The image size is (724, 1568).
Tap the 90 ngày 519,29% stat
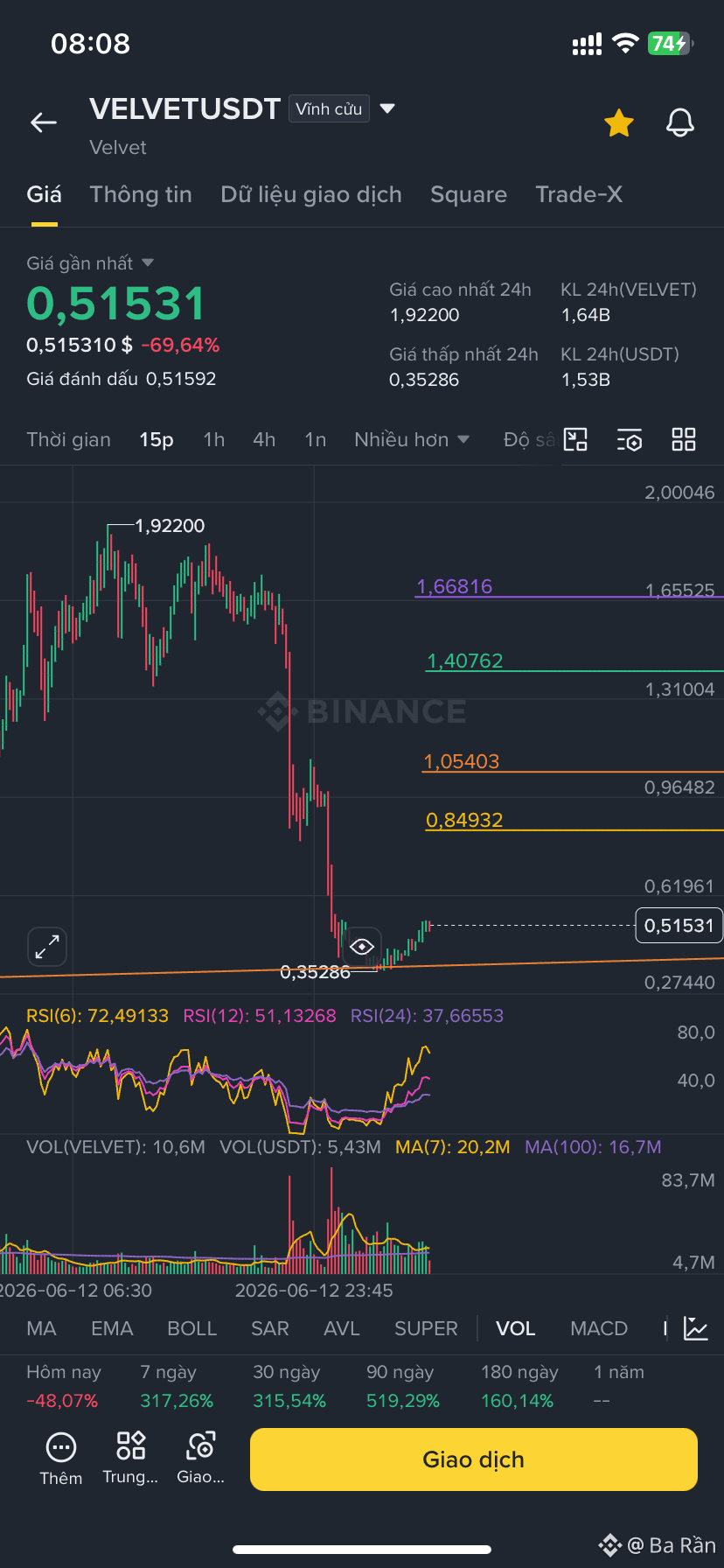(403, 1386)
